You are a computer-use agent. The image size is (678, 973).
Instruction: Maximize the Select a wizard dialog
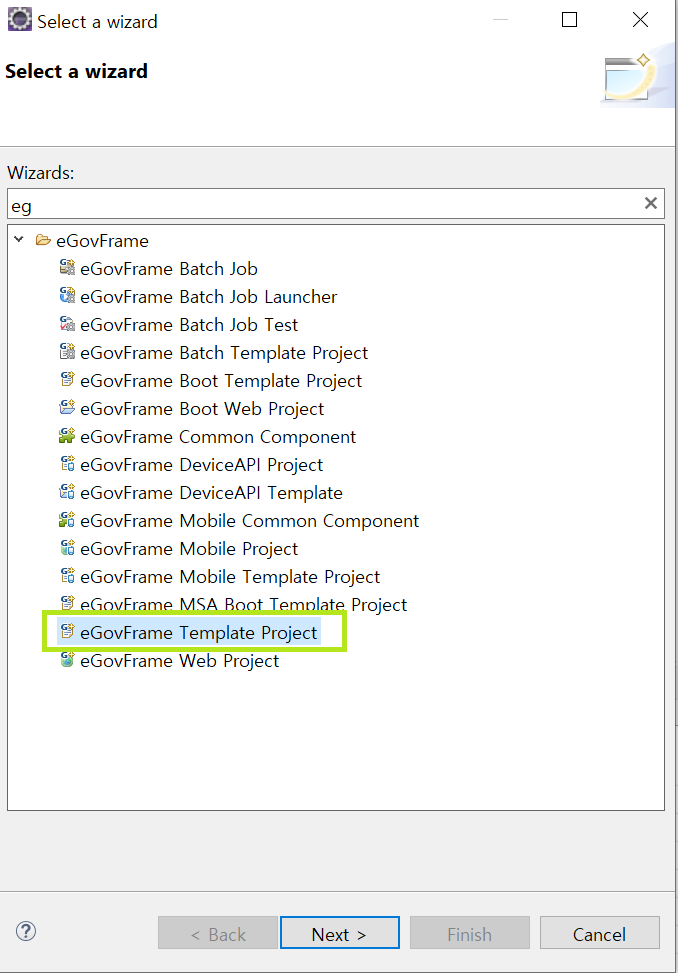tap(569, 20)
